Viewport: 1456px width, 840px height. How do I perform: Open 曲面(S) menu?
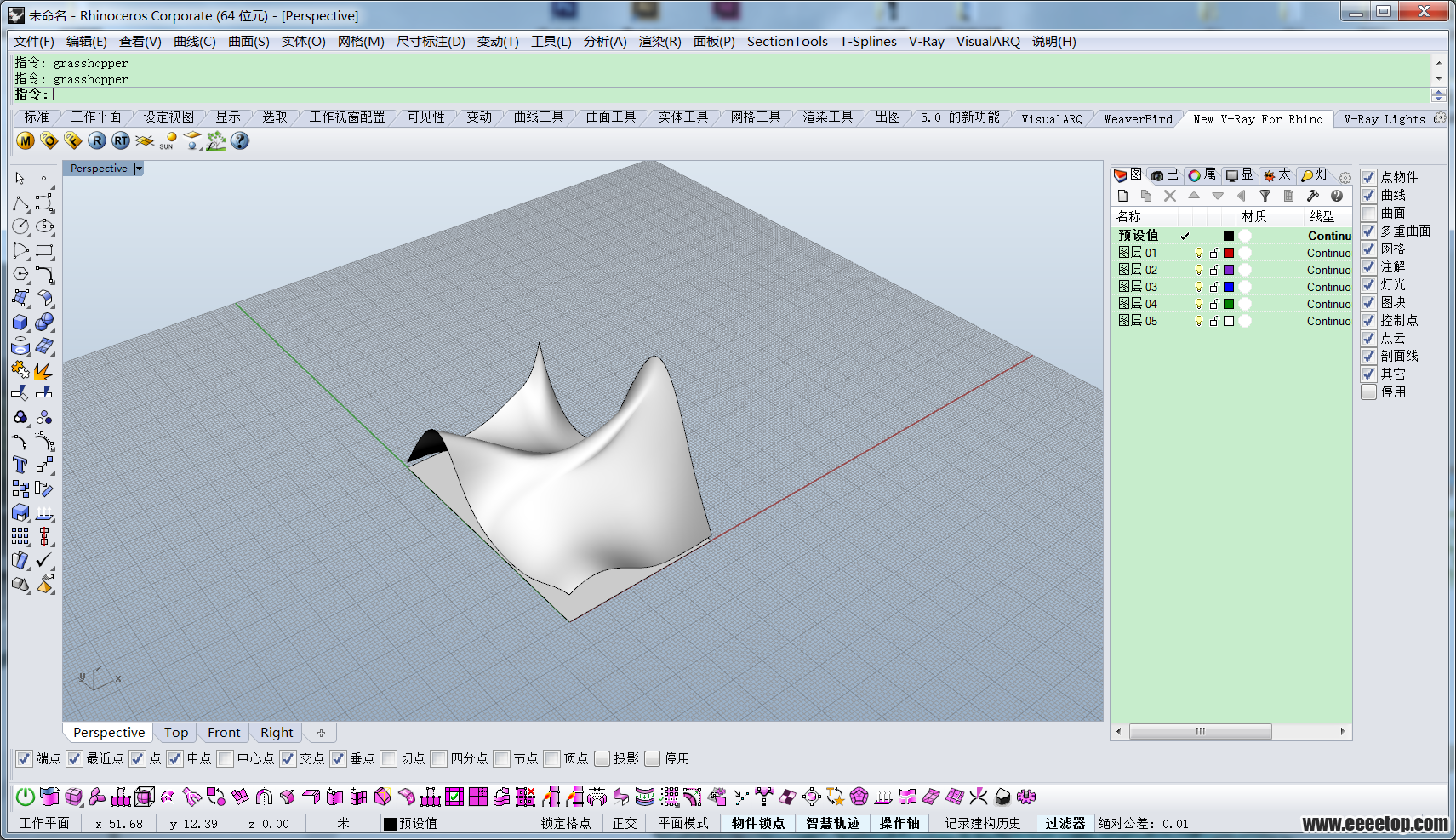(x=248, y=41)
